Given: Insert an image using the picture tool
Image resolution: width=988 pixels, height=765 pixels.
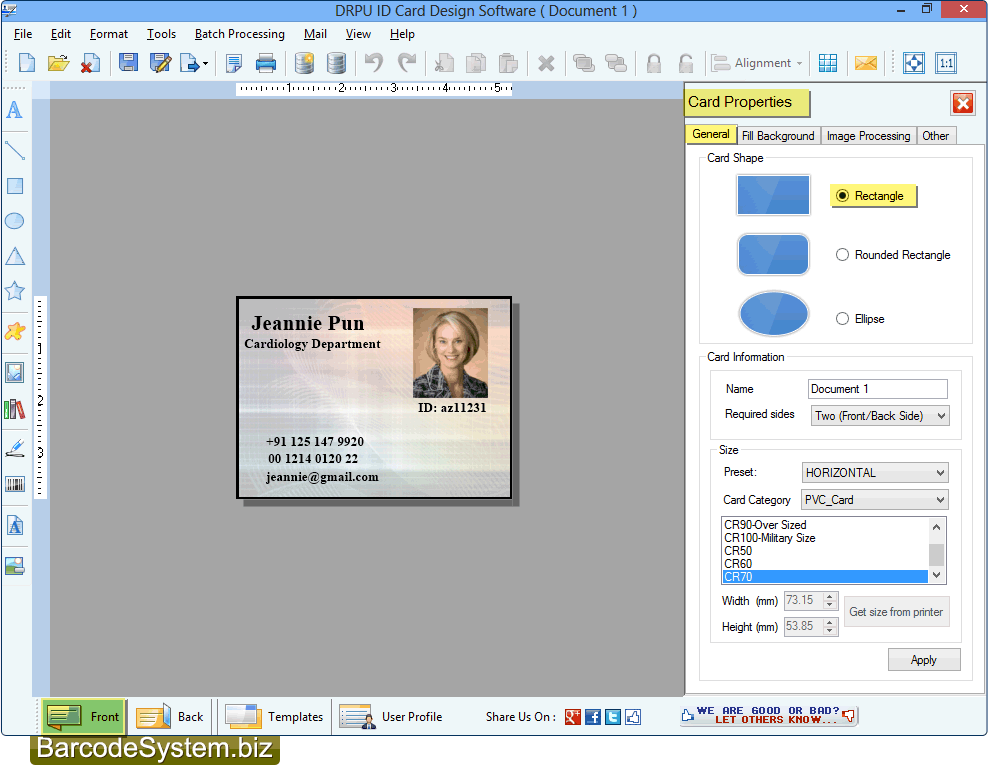Looking at the screenshot, I should [x=14, y=372].
